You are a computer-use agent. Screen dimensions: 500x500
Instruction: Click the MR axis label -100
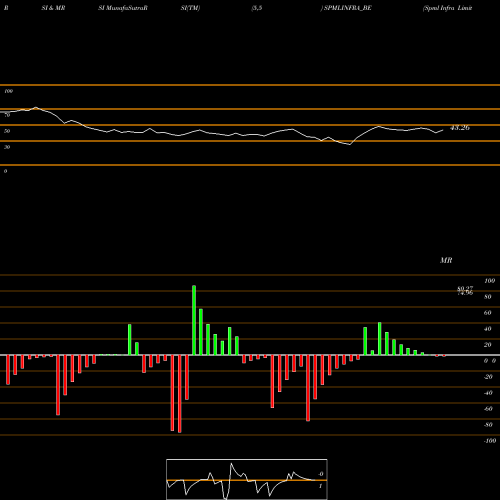pos(490,441)
